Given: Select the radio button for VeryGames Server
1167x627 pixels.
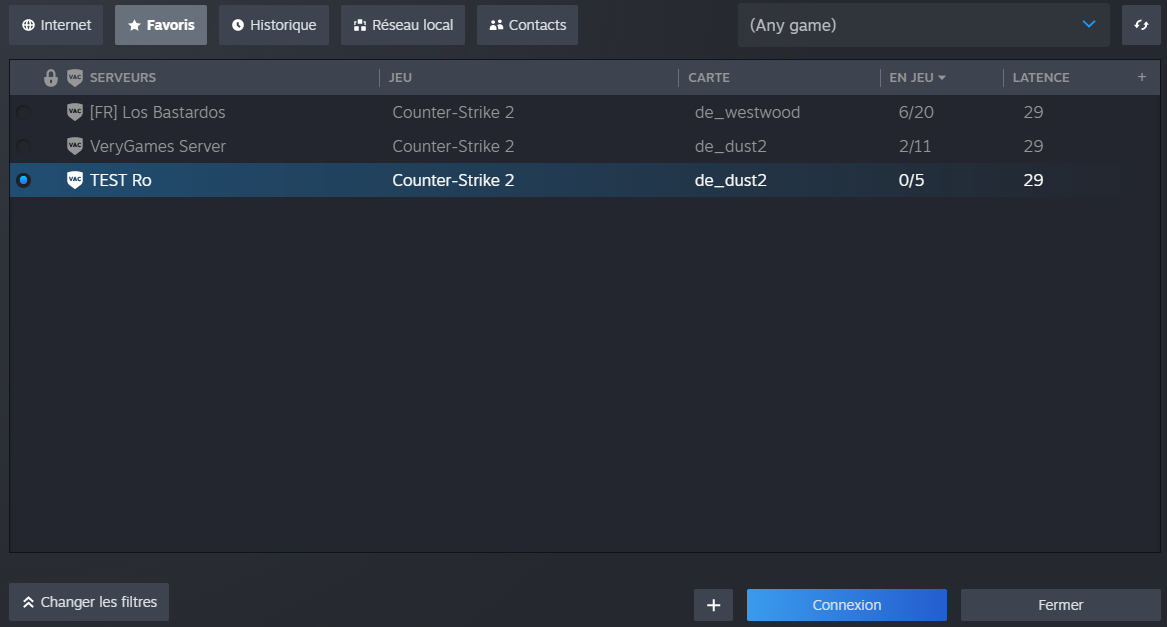Looking at the screenshot, I should click(23, 146).
